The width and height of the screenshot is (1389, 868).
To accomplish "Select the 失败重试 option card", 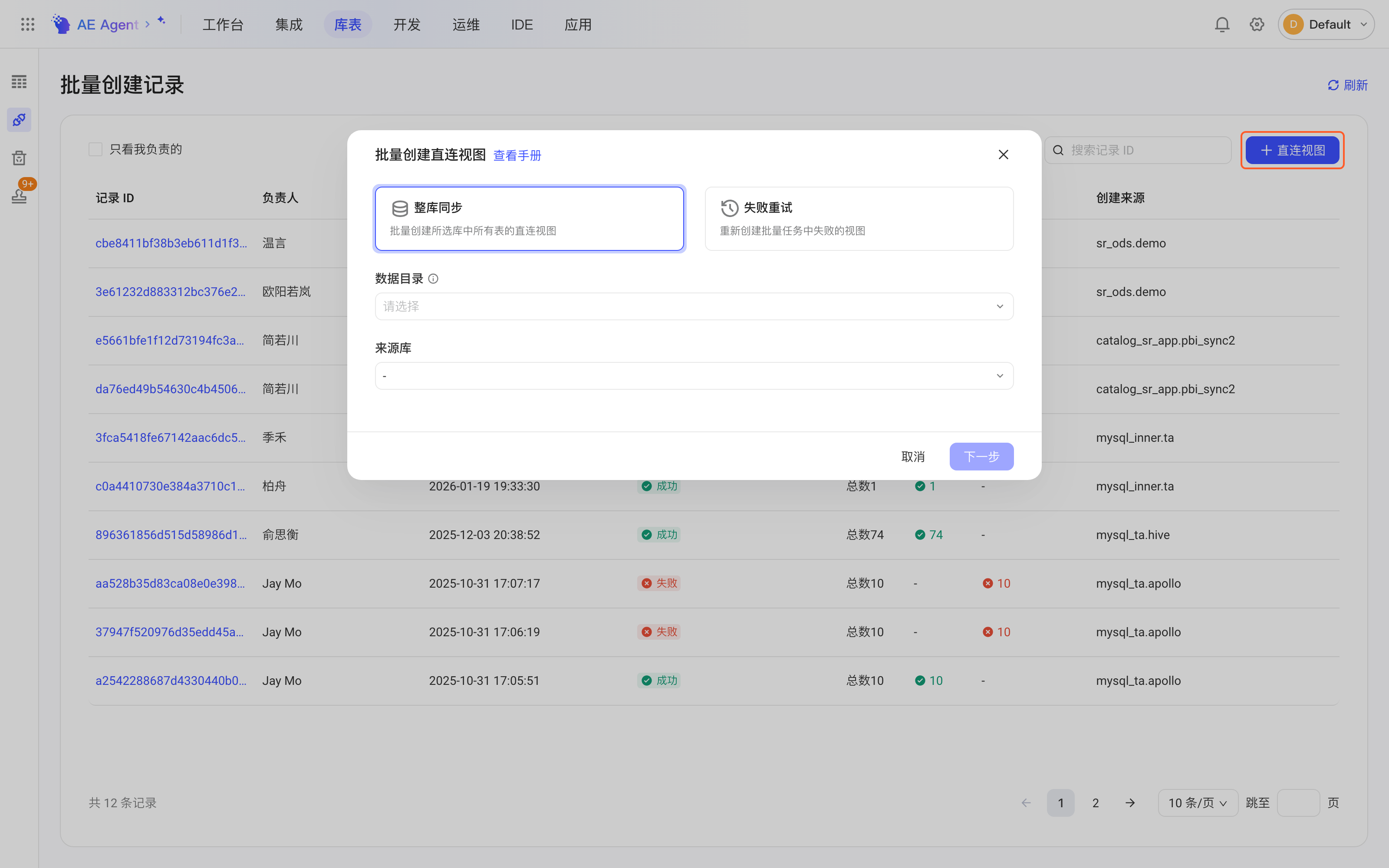I will [x=859, y=219].
